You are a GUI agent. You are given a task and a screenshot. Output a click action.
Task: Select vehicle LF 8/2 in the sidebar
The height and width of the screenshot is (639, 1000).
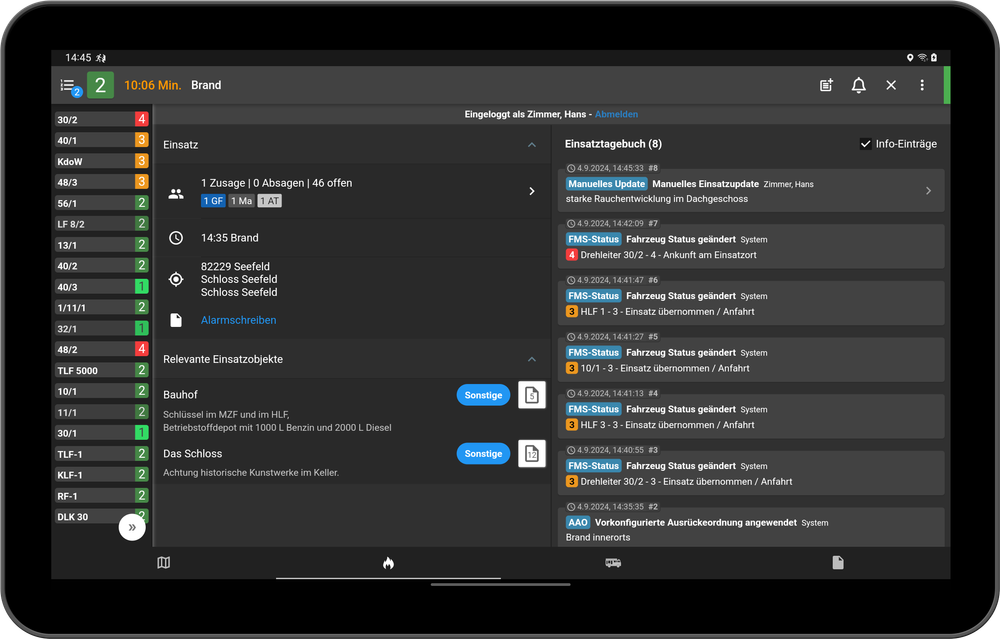tap(102, 224)
